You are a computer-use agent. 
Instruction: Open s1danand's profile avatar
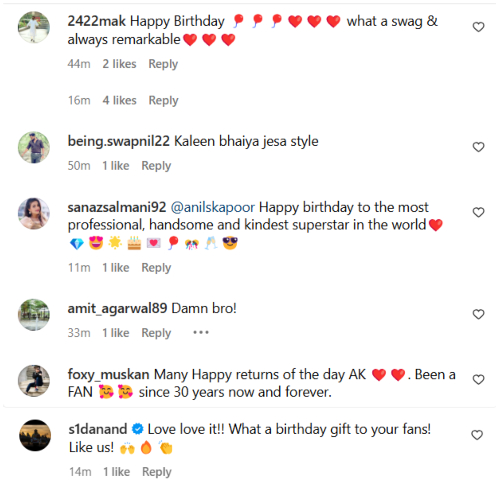coord(35,435)
